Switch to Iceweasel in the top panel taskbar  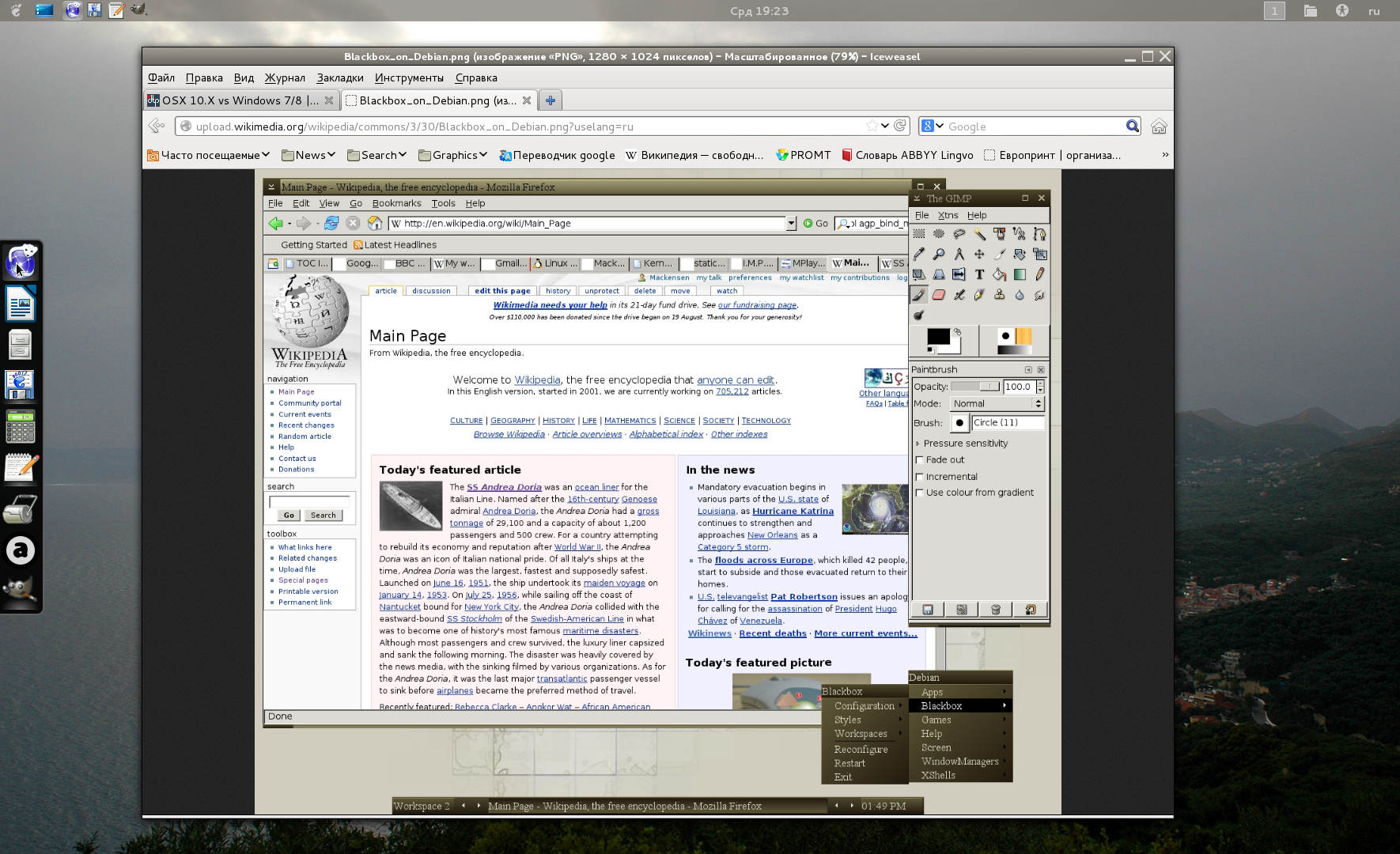pyautogui.click(x=73, y=10)
